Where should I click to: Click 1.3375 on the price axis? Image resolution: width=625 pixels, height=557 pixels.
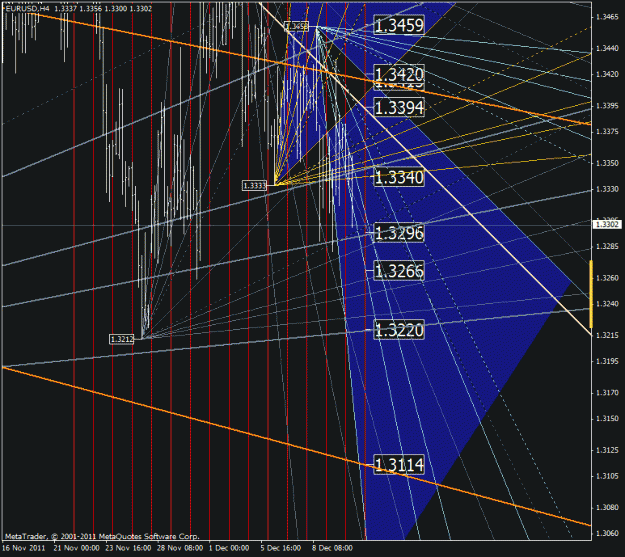pyautogui.click(x=607, y=132)
